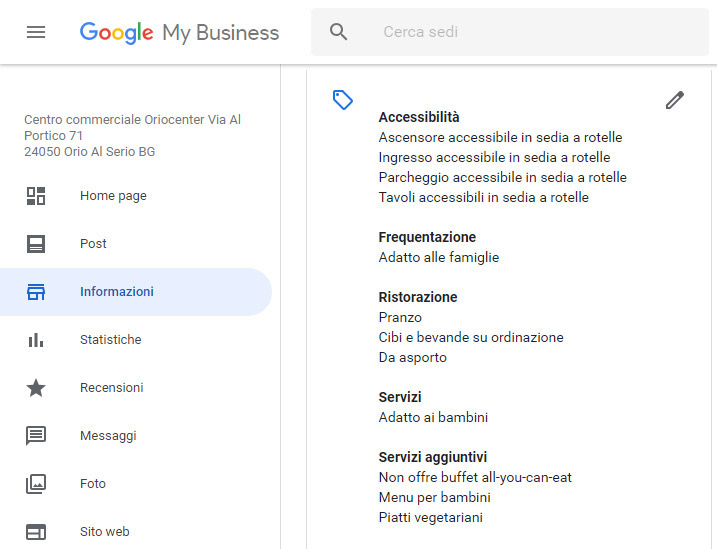Click the search magnifier icon

click(x=338, y=32)
